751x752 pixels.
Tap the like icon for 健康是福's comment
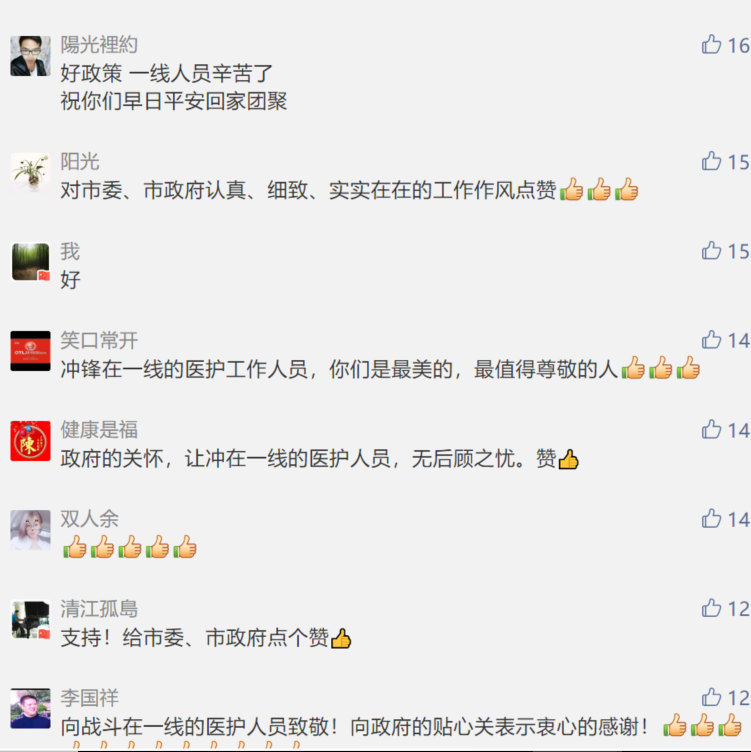[x=711, y=430]
